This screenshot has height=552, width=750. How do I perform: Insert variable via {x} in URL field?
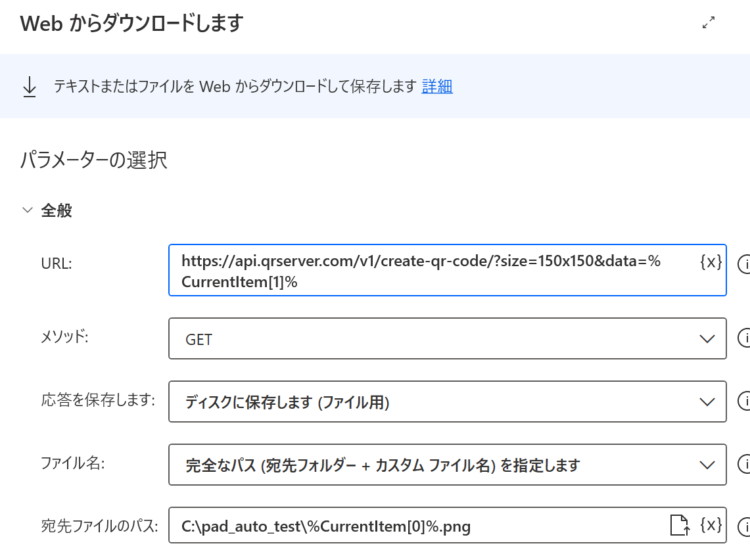(x=711, y=262)
